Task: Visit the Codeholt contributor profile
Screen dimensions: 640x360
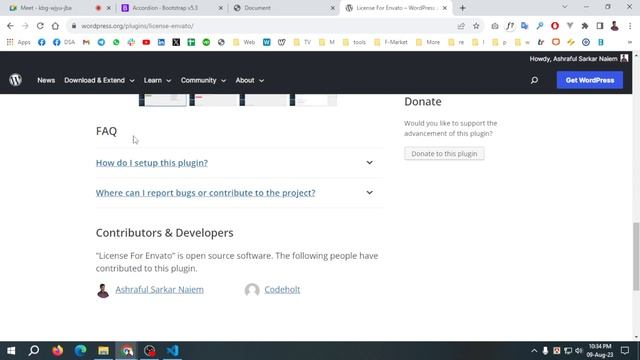Action: [x=282, y=289]
